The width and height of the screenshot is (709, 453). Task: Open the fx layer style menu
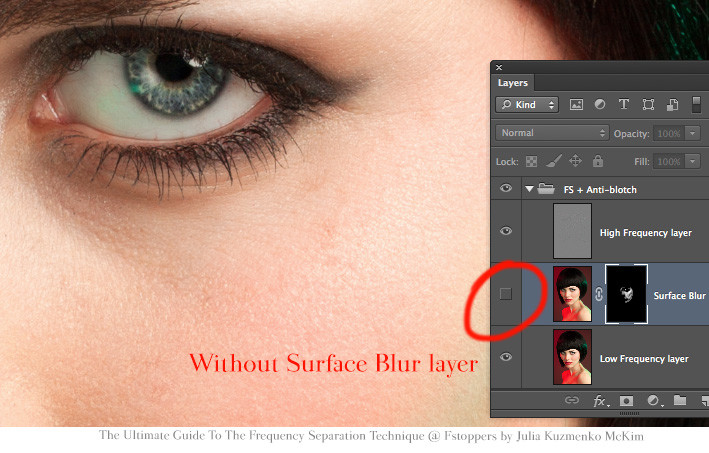tap(601, 401)
